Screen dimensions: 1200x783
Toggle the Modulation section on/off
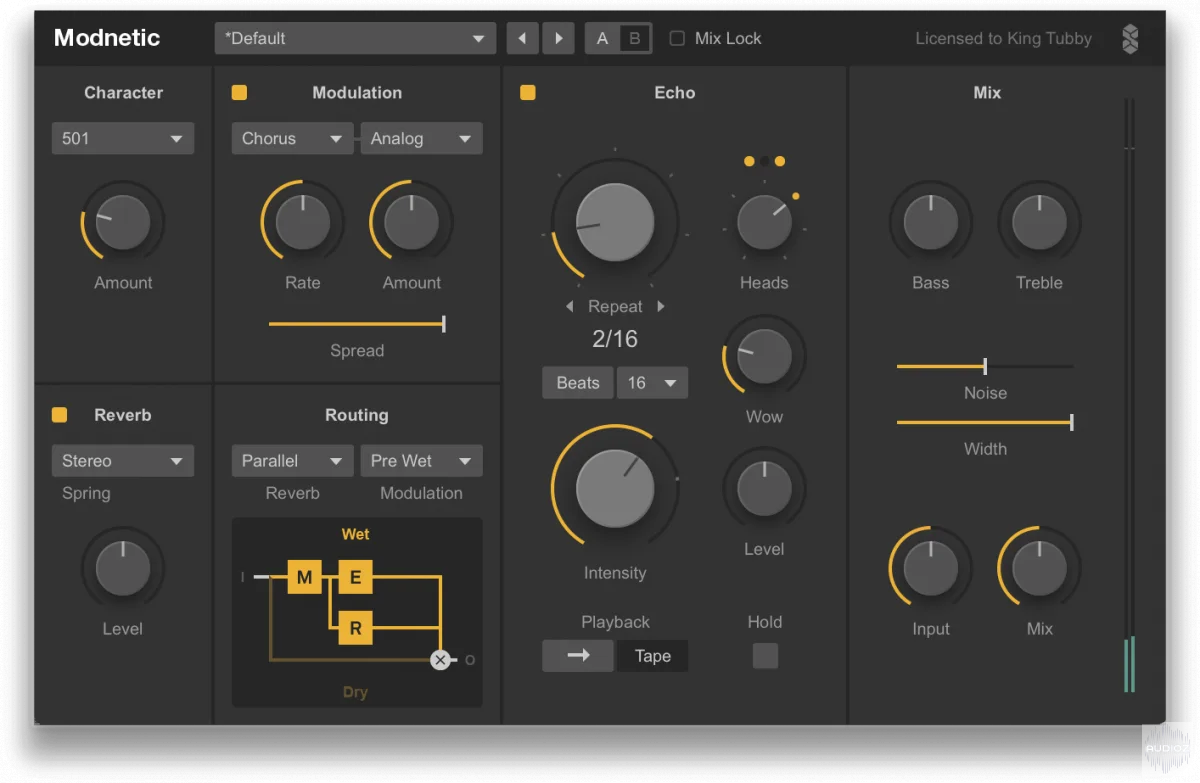point(239,93)
